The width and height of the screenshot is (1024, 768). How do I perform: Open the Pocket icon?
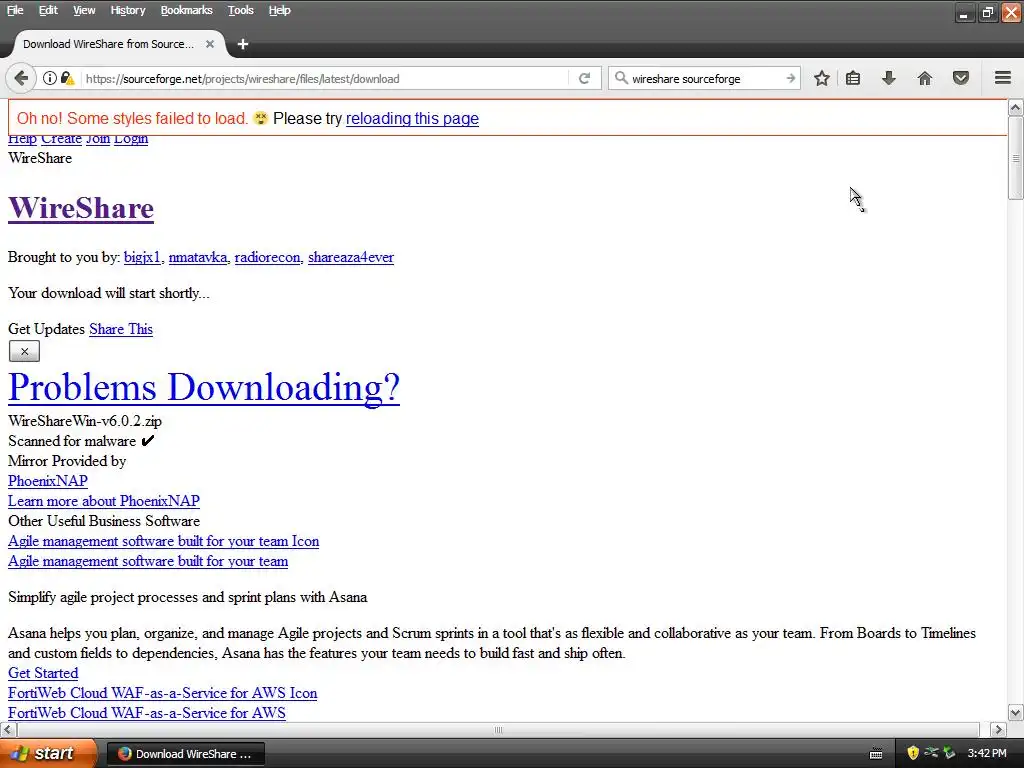961,78
